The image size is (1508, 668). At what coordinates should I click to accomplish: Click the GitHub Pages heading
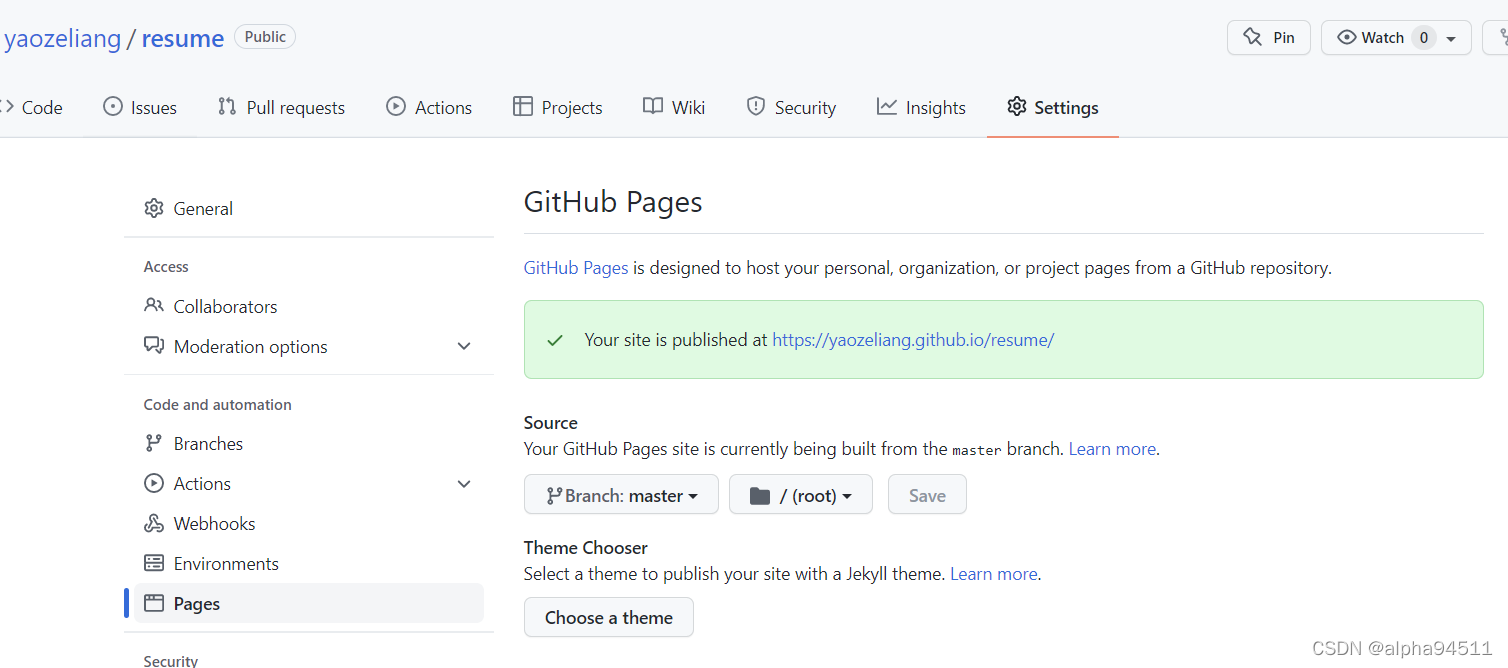[613, 201]
